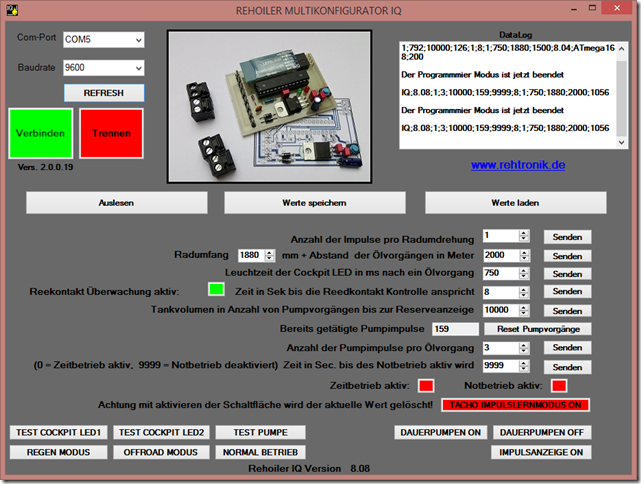Click the TACHO IMPULSLERNMODUS ON button
641x484 pixels.
tap(515, 405)
